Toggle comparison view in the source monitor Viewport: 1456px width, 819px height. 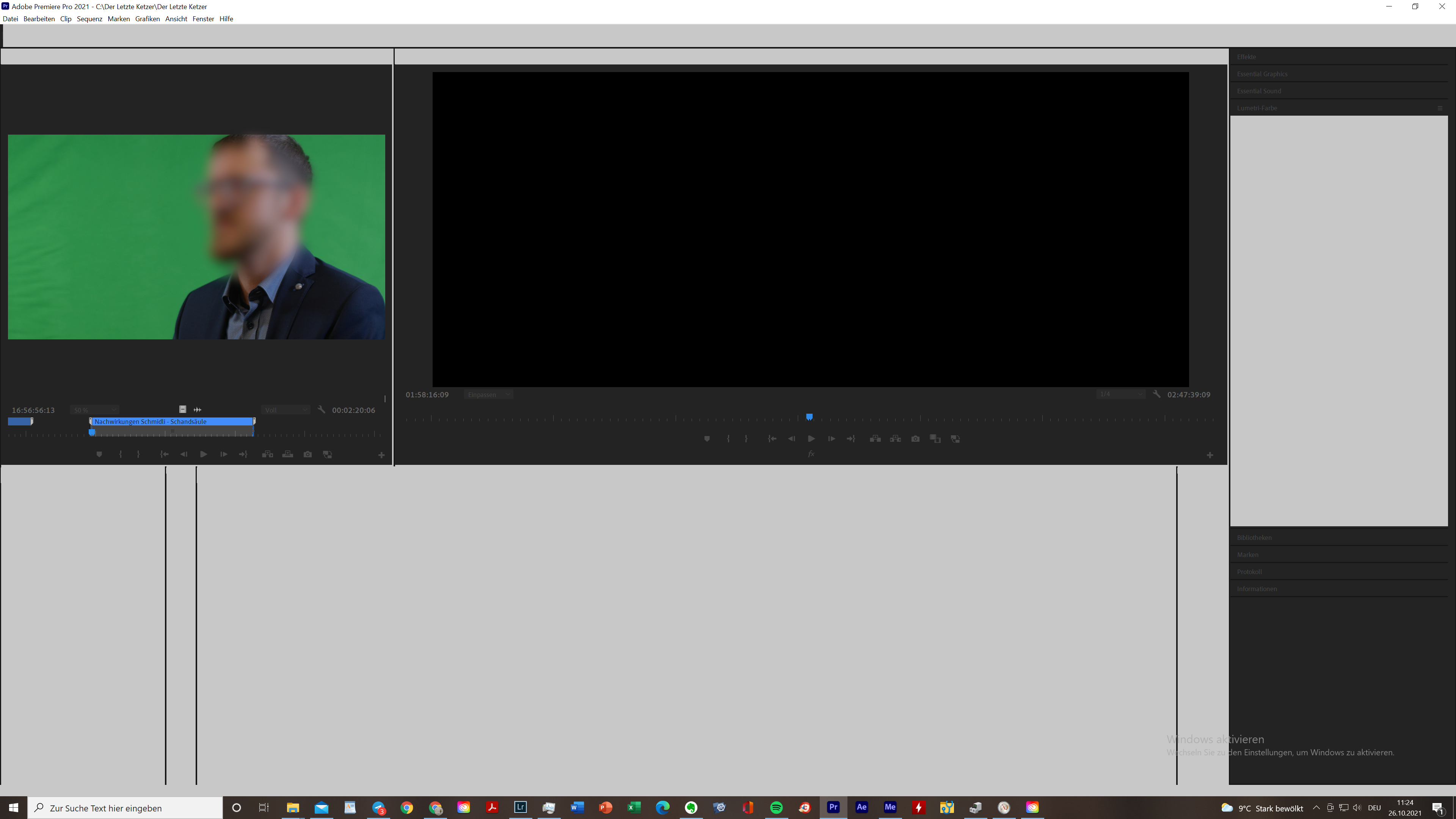click(328, 454)
